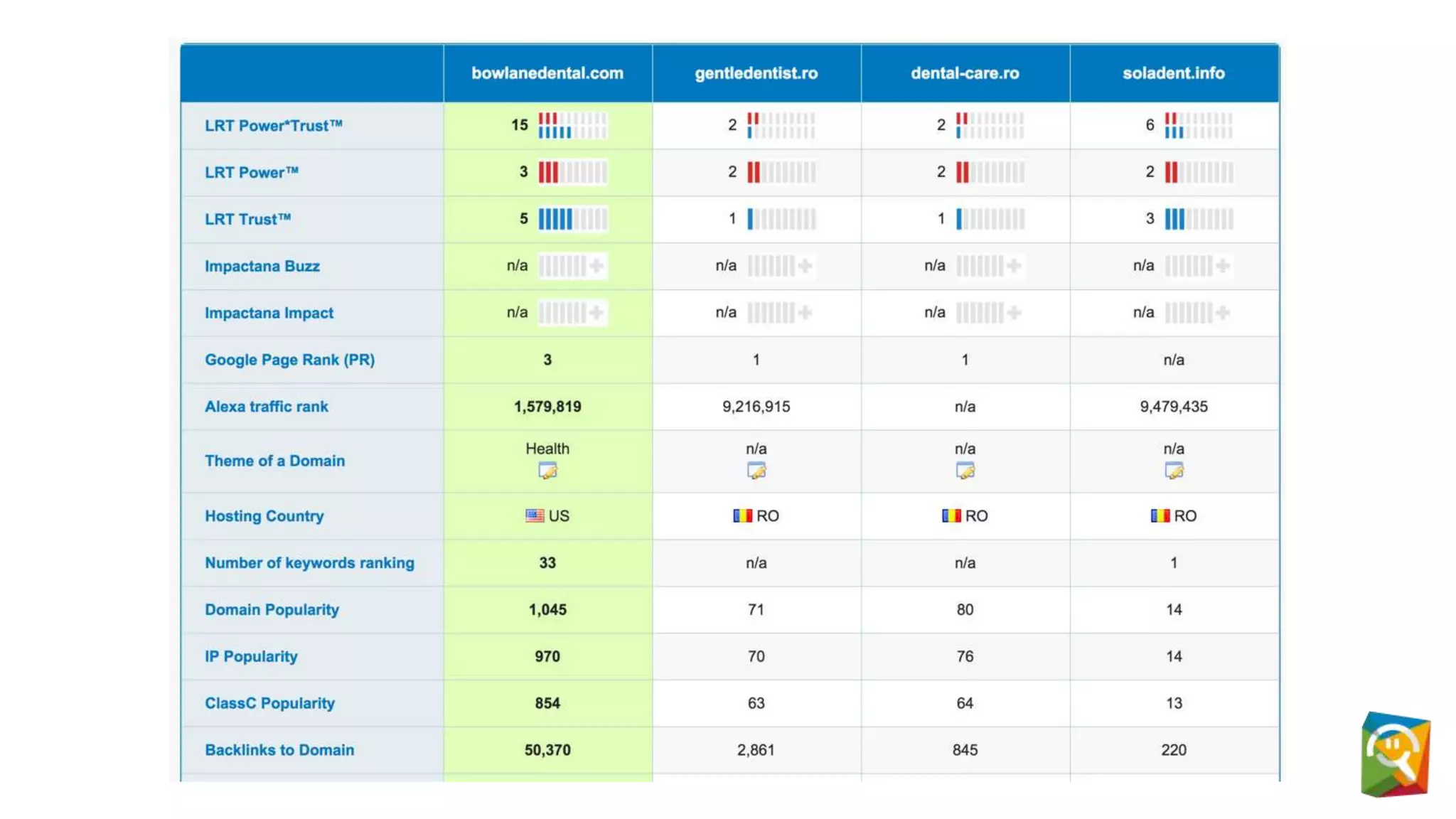Select the soladent.info column header
The image size is (1456, 819).
click(1173, 73)
